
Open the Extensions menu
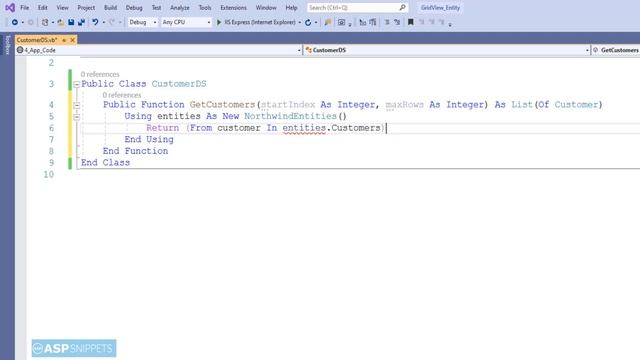[x=233, y=8]
